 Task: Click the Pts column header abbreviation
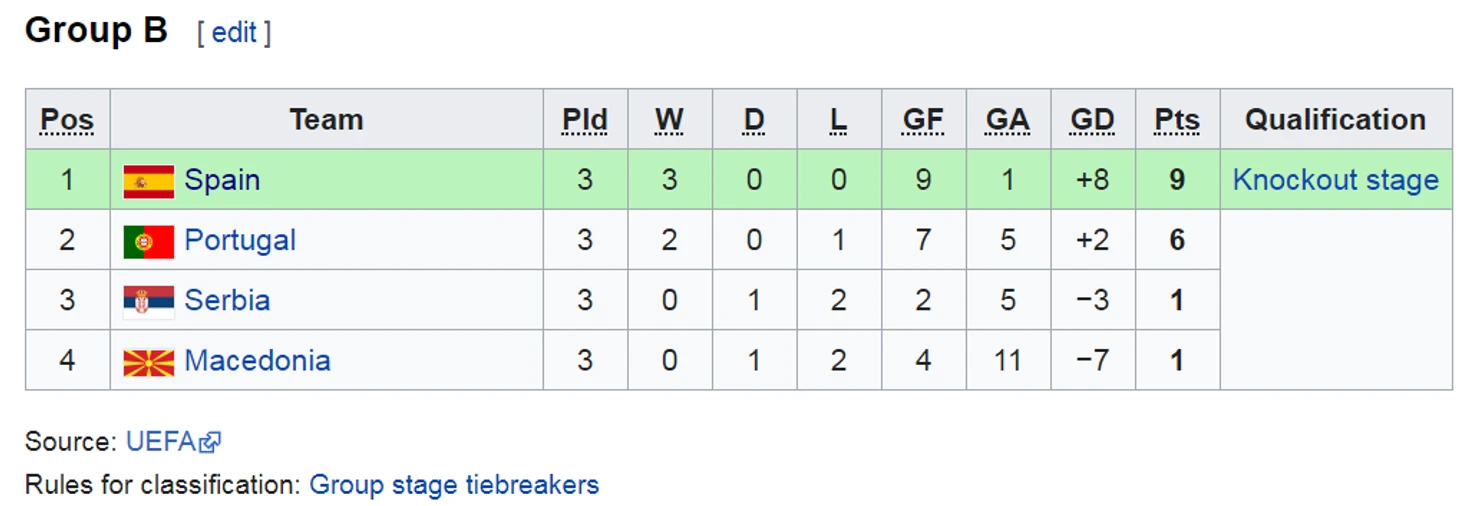coord(1177,120)
